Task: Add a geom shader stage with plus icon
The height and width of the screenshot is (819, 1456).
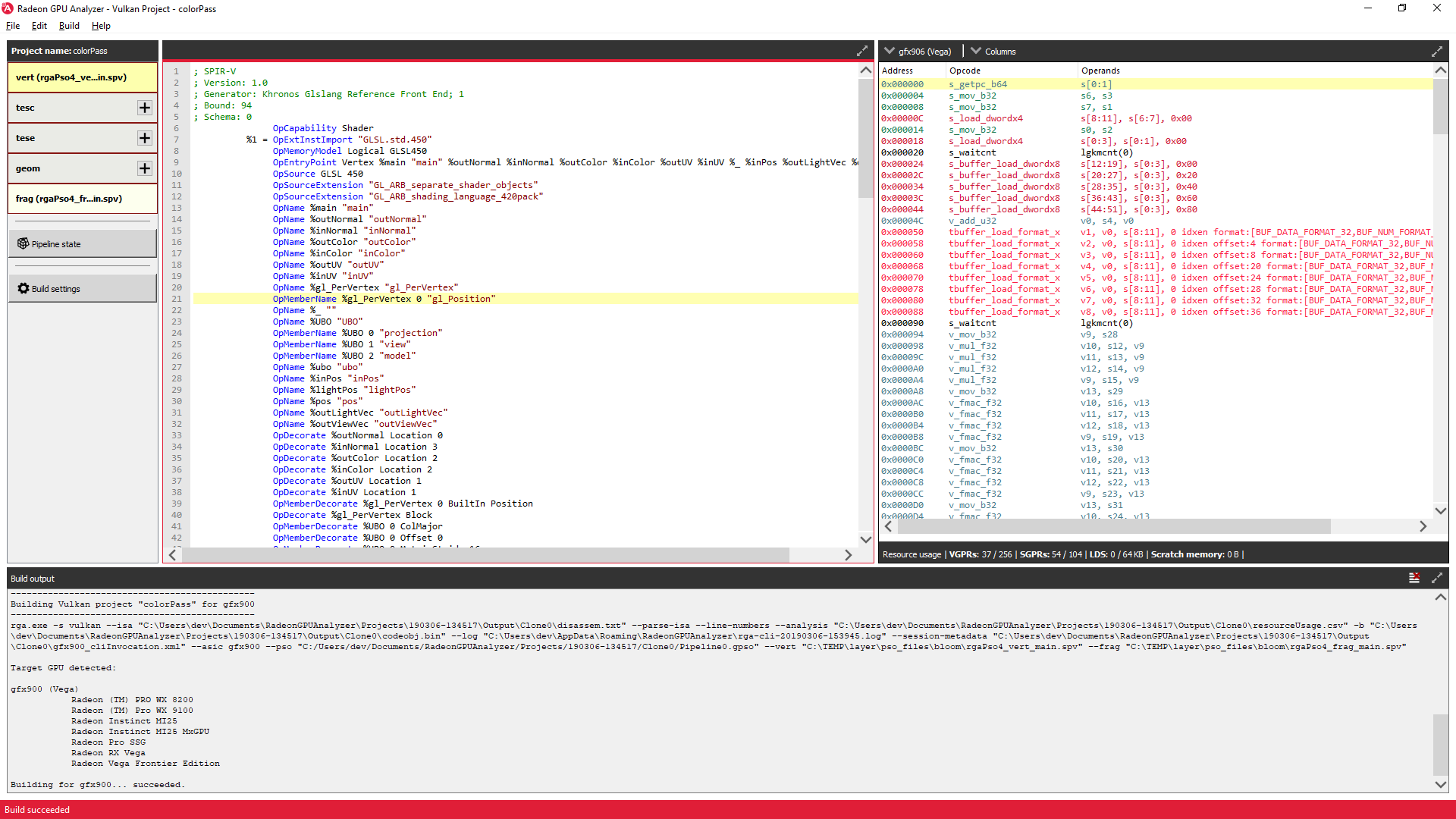Action: tap(145, 168)
